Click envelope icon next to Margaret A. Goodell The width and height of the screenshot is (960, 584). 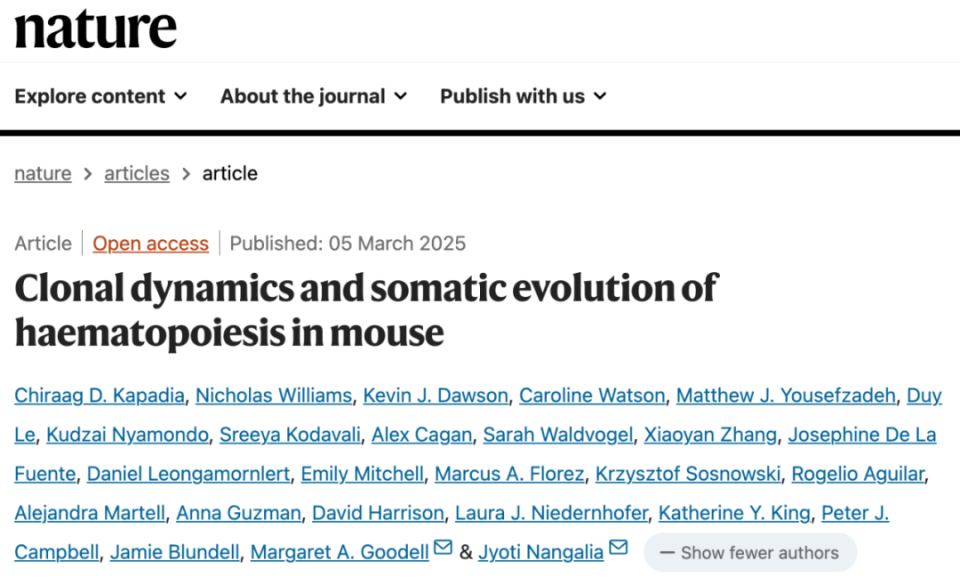[443, 547]
